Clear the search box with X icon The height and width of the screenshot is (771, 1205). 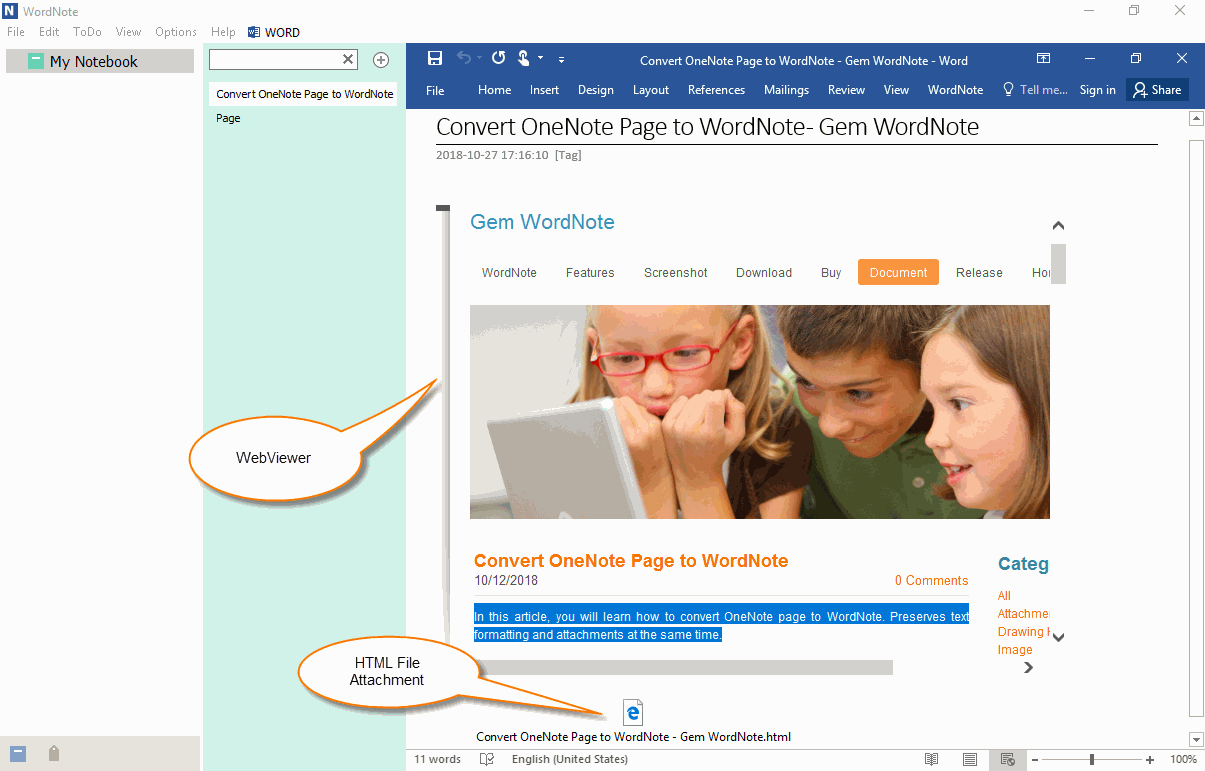(348, 60)
